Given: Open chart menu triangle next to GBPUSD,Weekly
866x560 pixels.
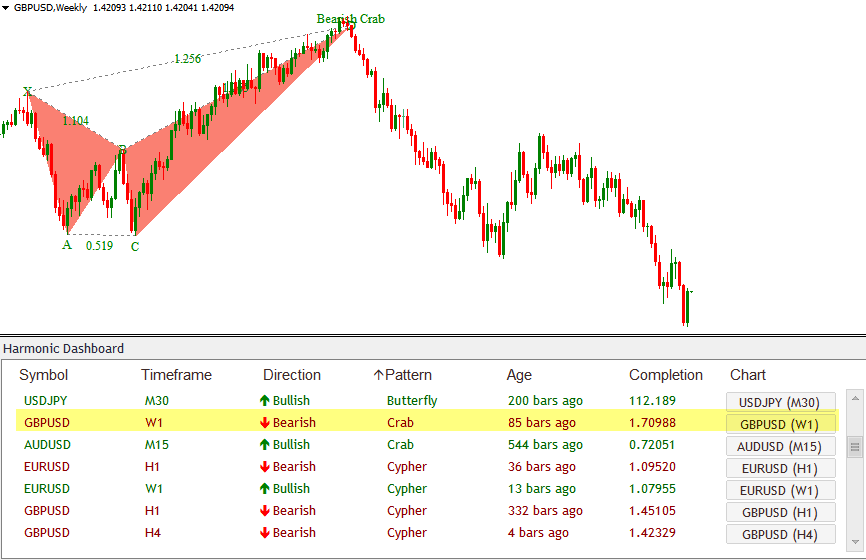Looking at the screenshot, I should 6,7.
